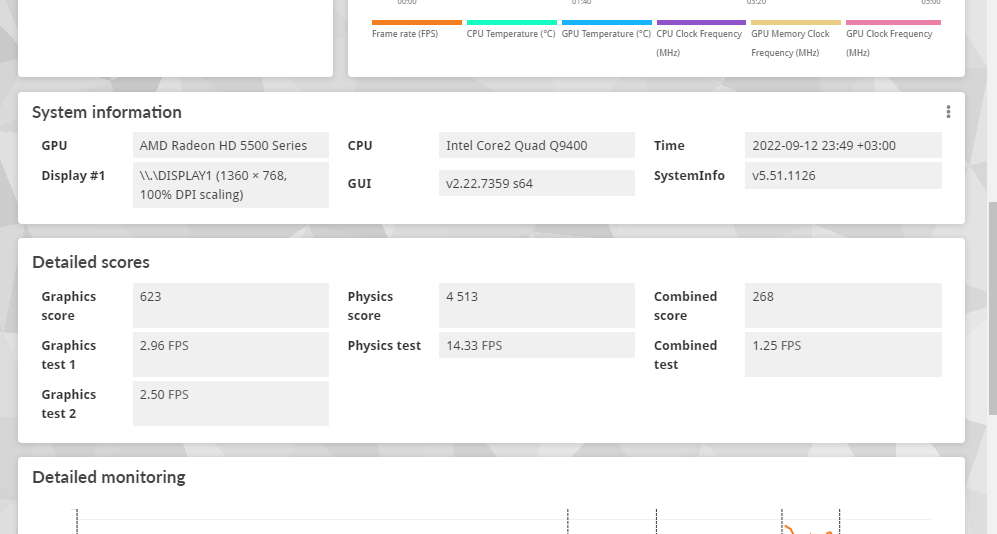Toggle GPU Memory Clock Frequency legend
This screenshot has height=534, width=997.
[x=795, y=39]
